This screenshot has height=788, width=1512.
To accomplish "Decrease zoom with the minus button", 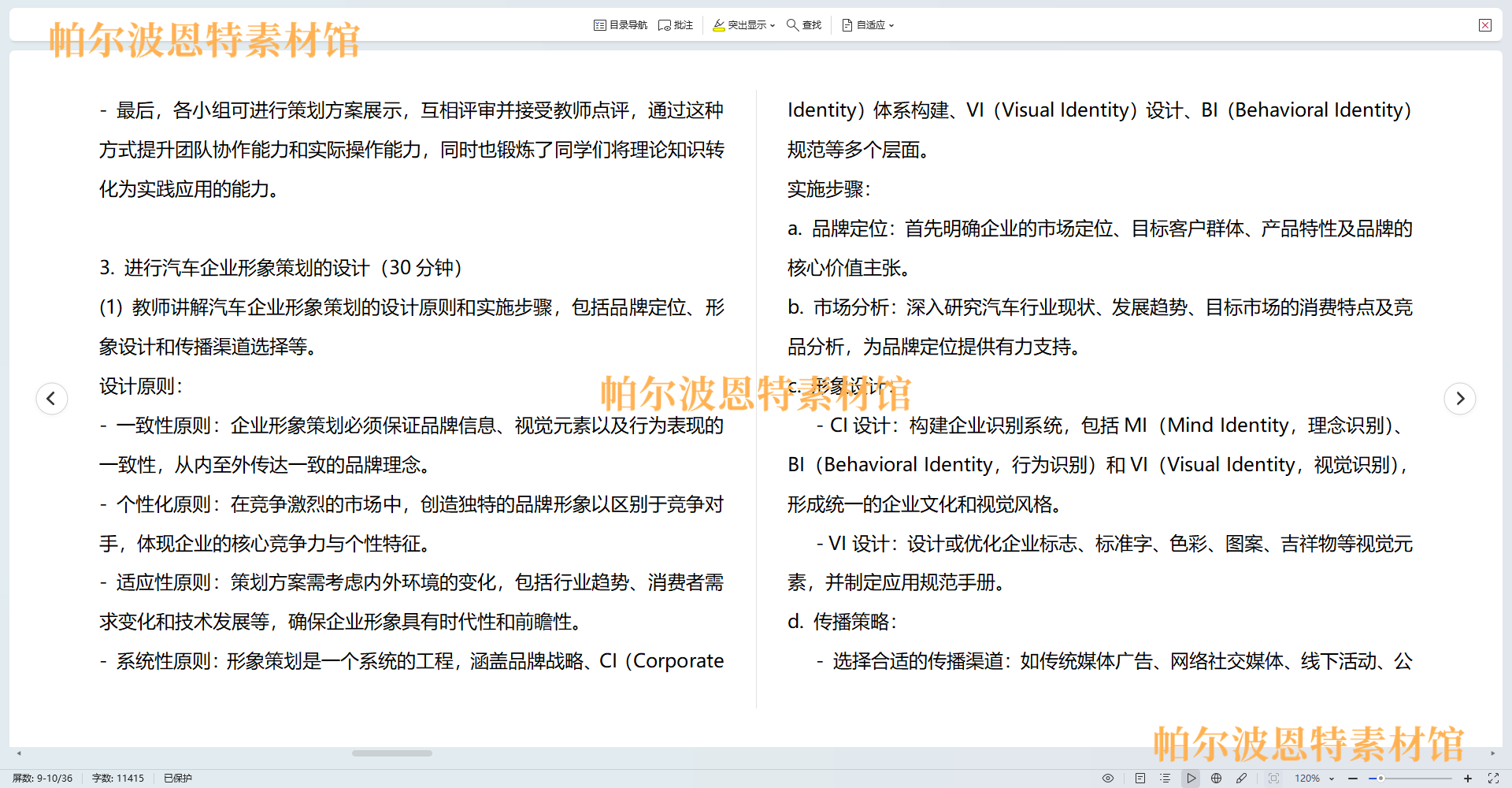I will coord(1353,778).
